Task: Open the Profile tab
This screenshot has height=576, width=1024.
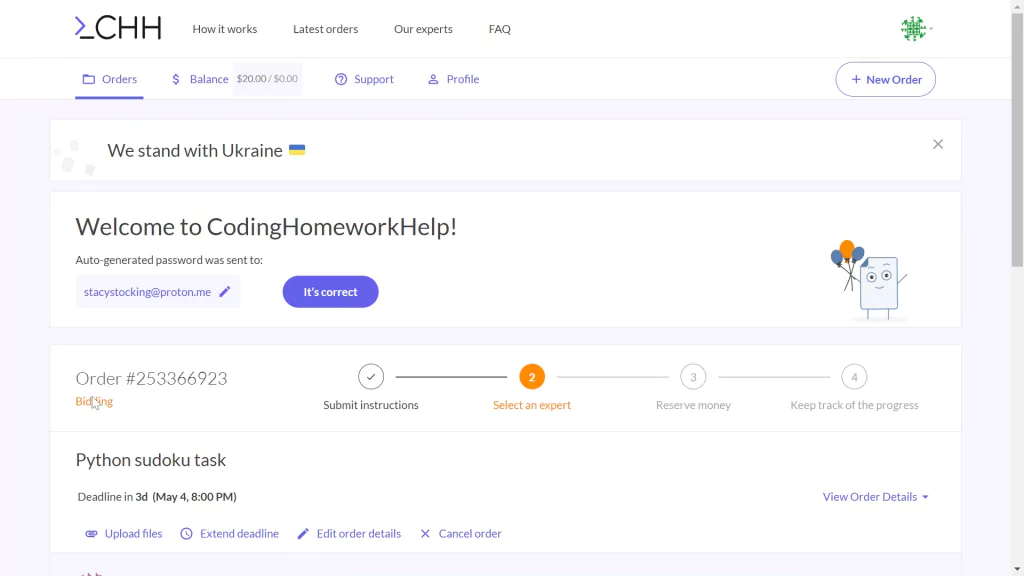Action: click(x=453, y=79)
